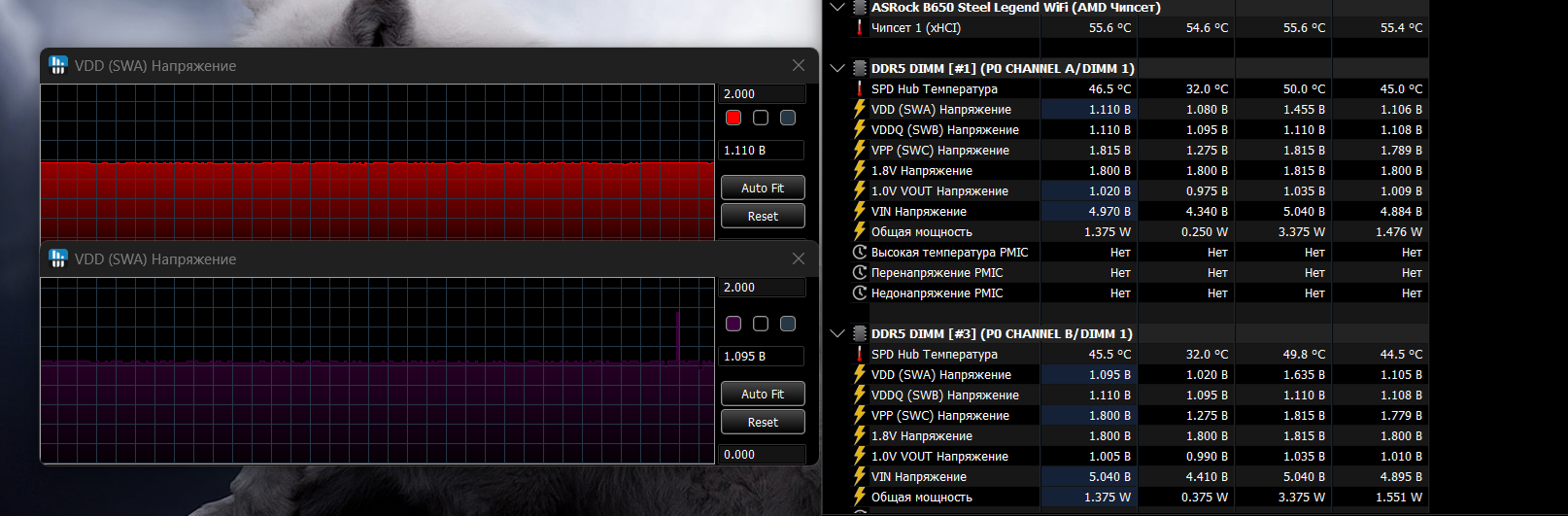1568x516 pixels.
Task: Click the lightning icon of DIMM #3 1.0V VOUT
Action: (860, 456)
